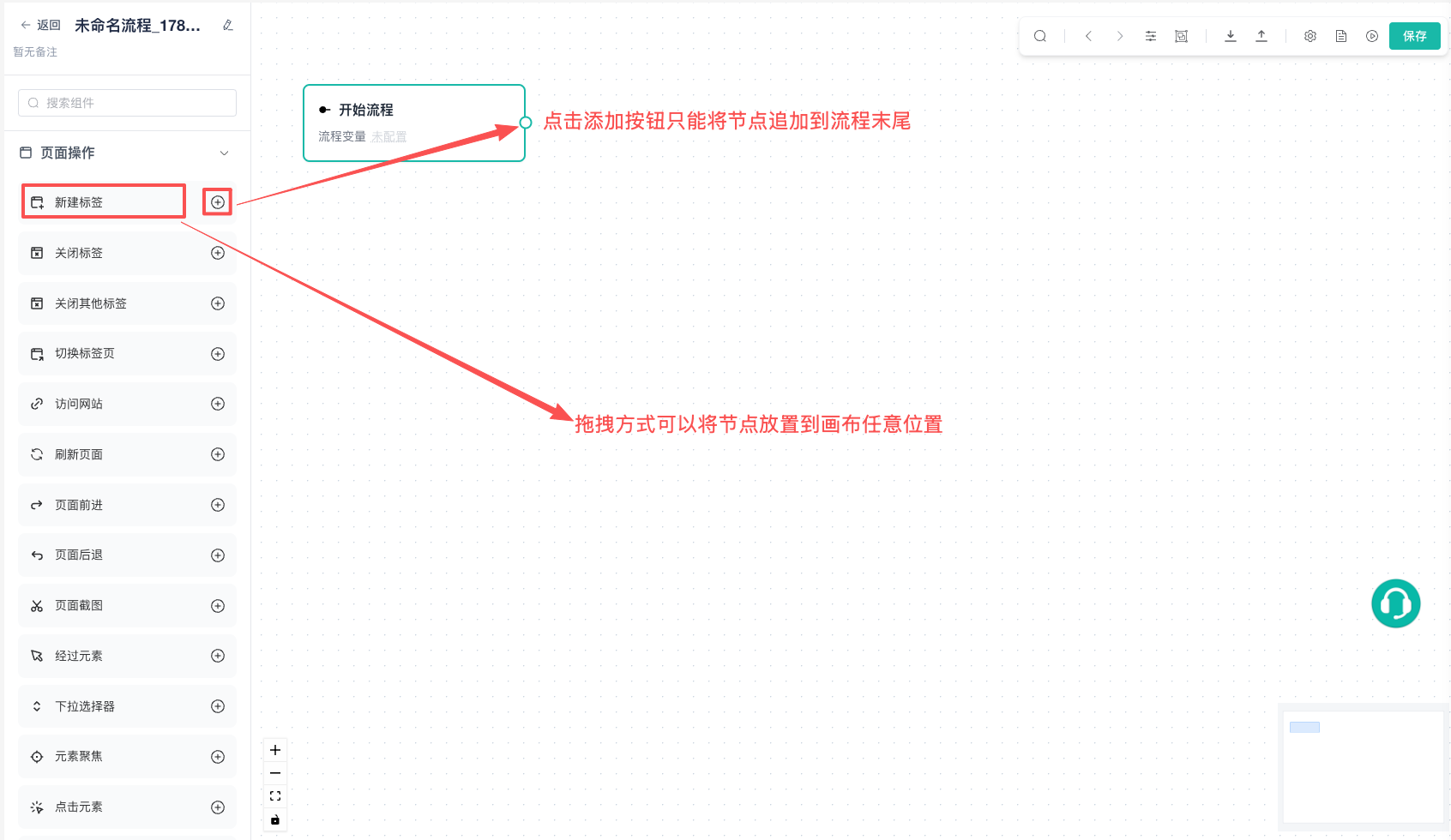Select the 开始流程 start node
Viewport: 1451px width, 840px height.
click(414, 123)
